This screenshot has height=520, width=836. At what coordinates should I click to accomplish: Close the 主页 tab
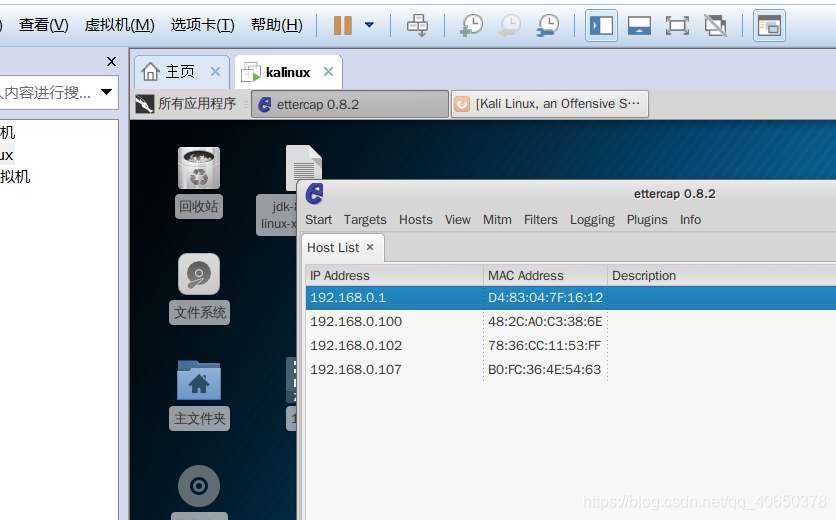215,71
